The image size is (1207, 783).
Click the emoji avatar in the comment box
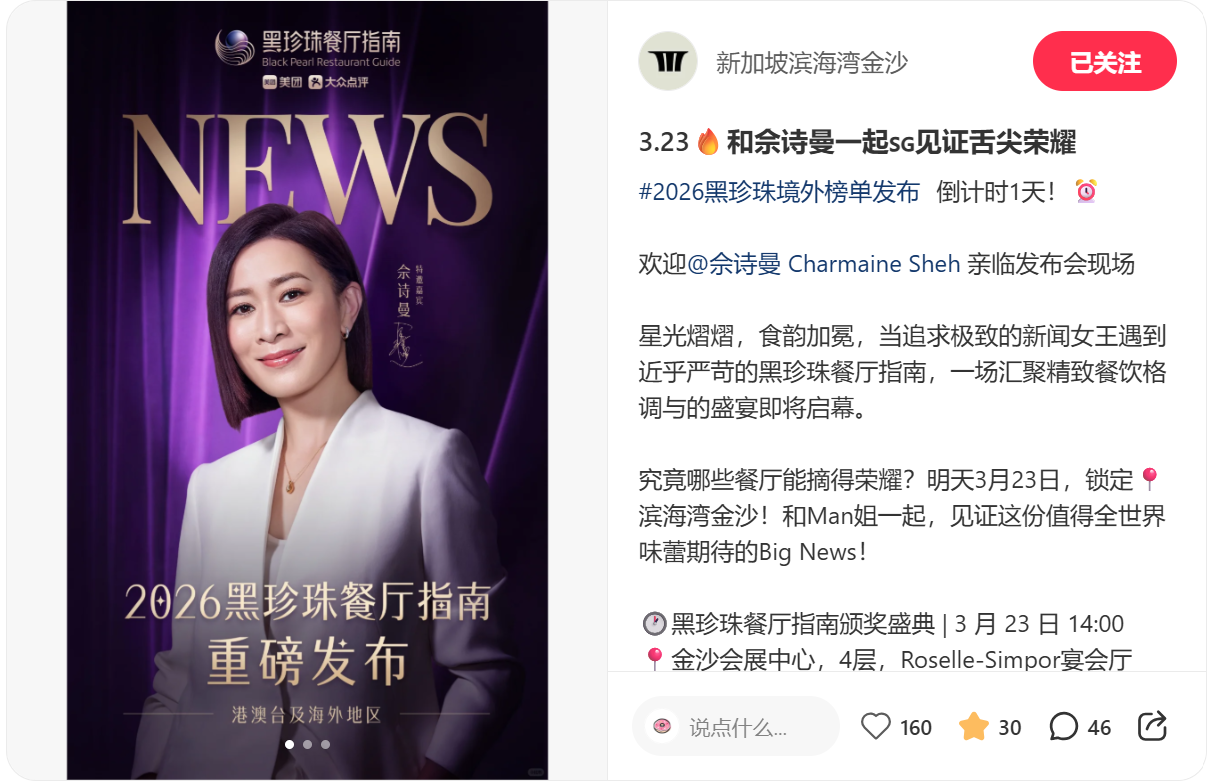661,726
